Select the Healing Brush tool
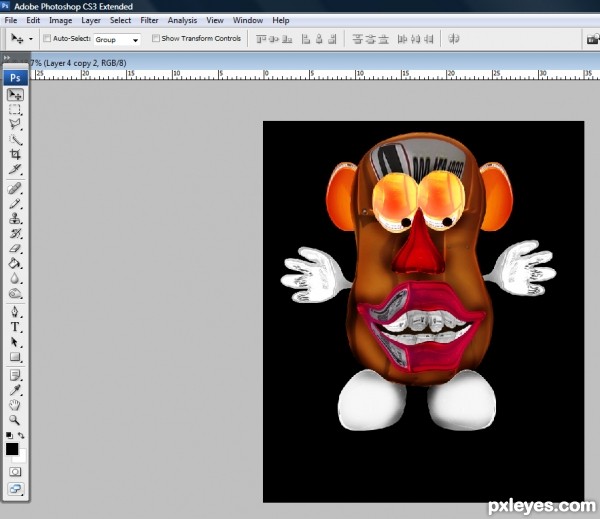This screenshot has height=519, width=600. (15, 188)
